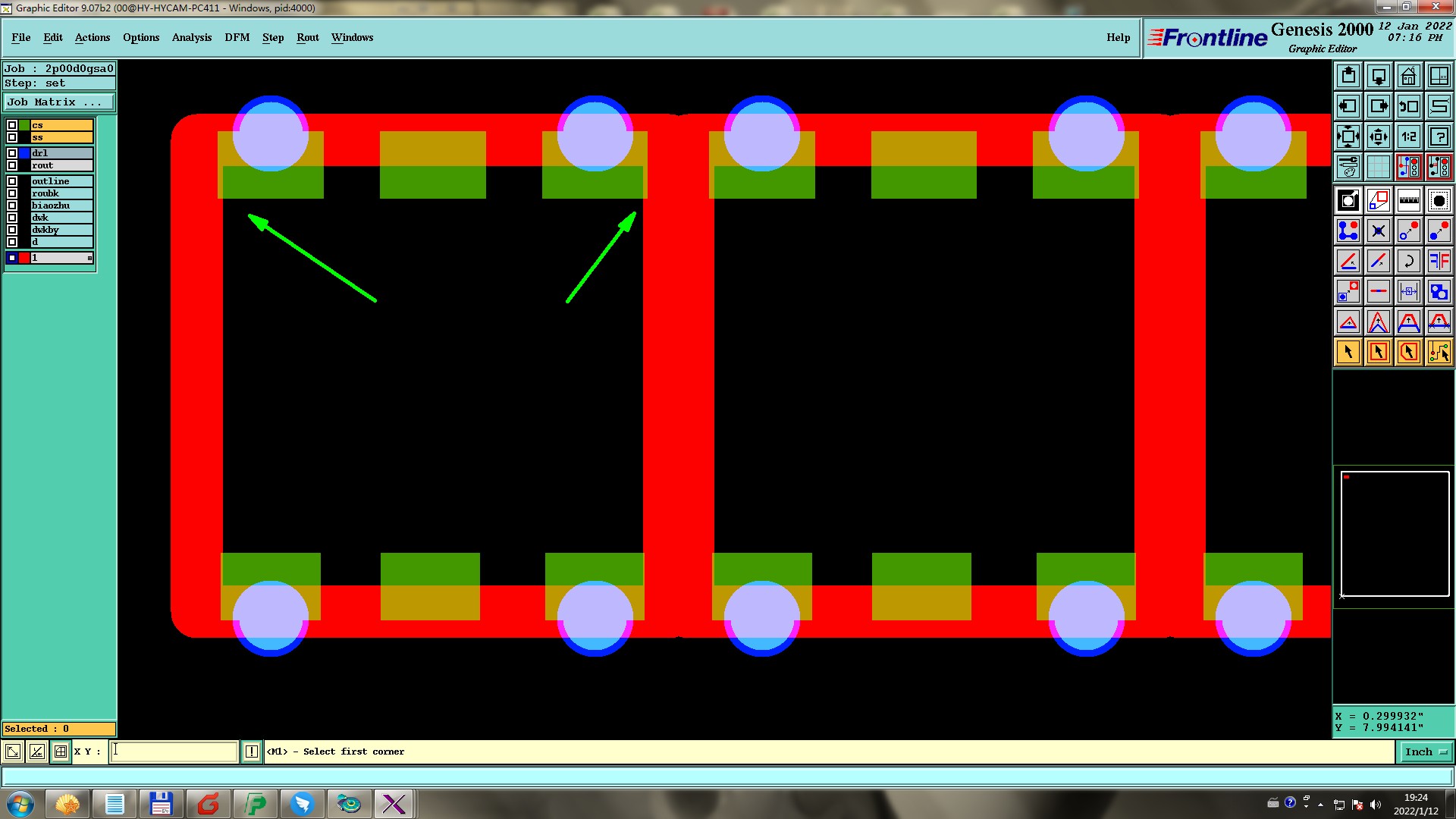Image resolution: width=1456 pixels, height=819 pixels.
Task: Toggle the rout layer checkbox
Action: 12,165
